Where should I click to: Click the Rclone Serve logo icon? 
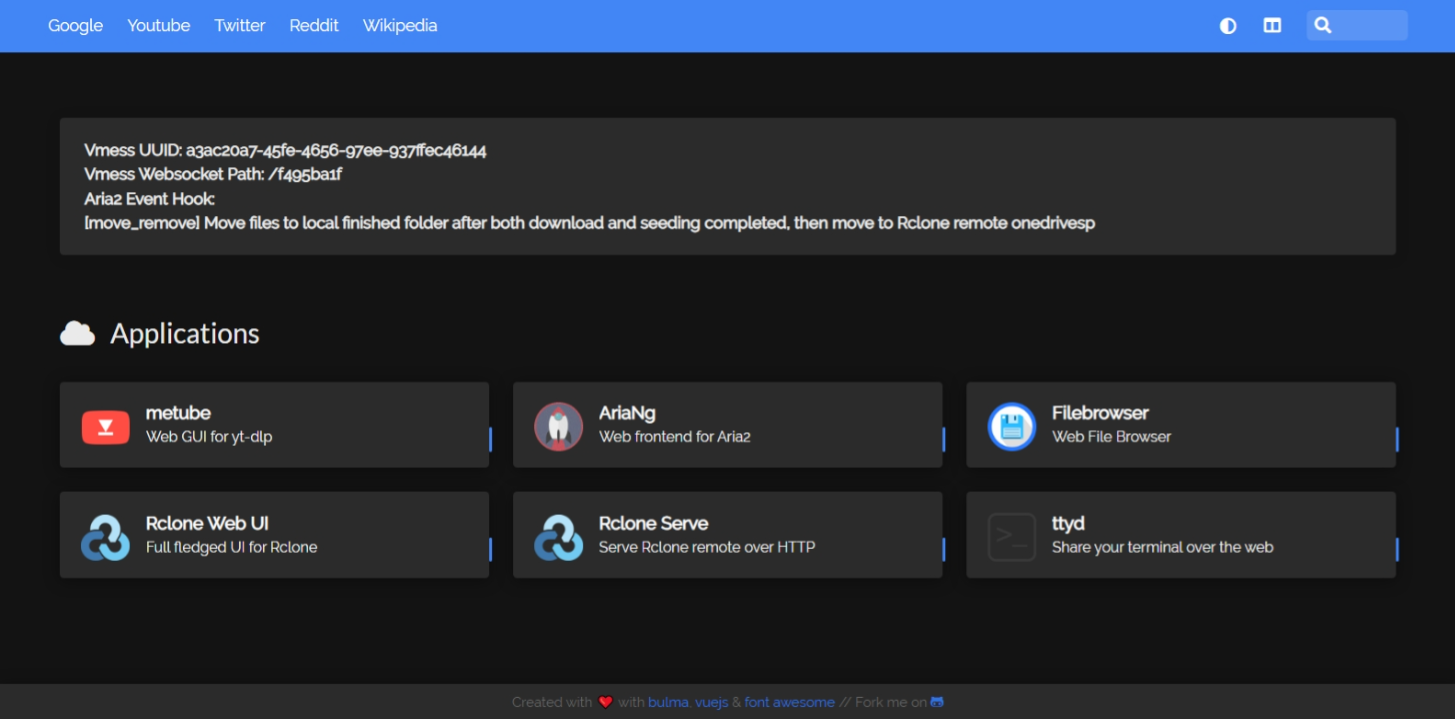559,537
